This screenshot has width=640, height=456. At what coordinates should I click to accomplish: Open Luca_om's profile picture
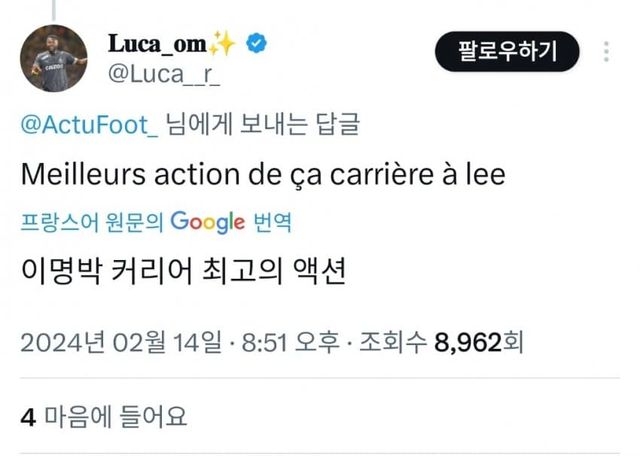[x=54, y=58]
